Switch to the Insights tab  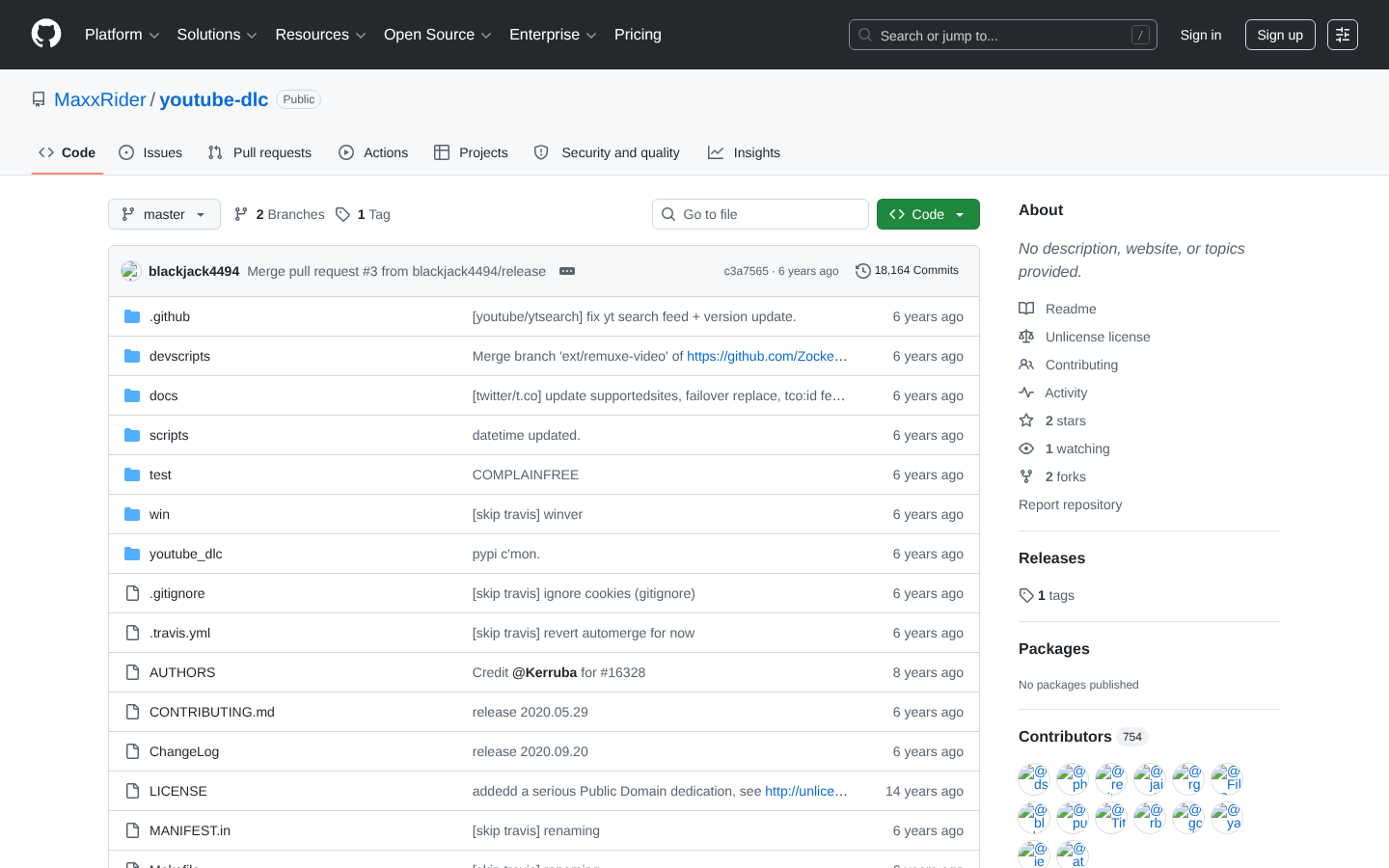pyautogui.click(x=744, y=152)
